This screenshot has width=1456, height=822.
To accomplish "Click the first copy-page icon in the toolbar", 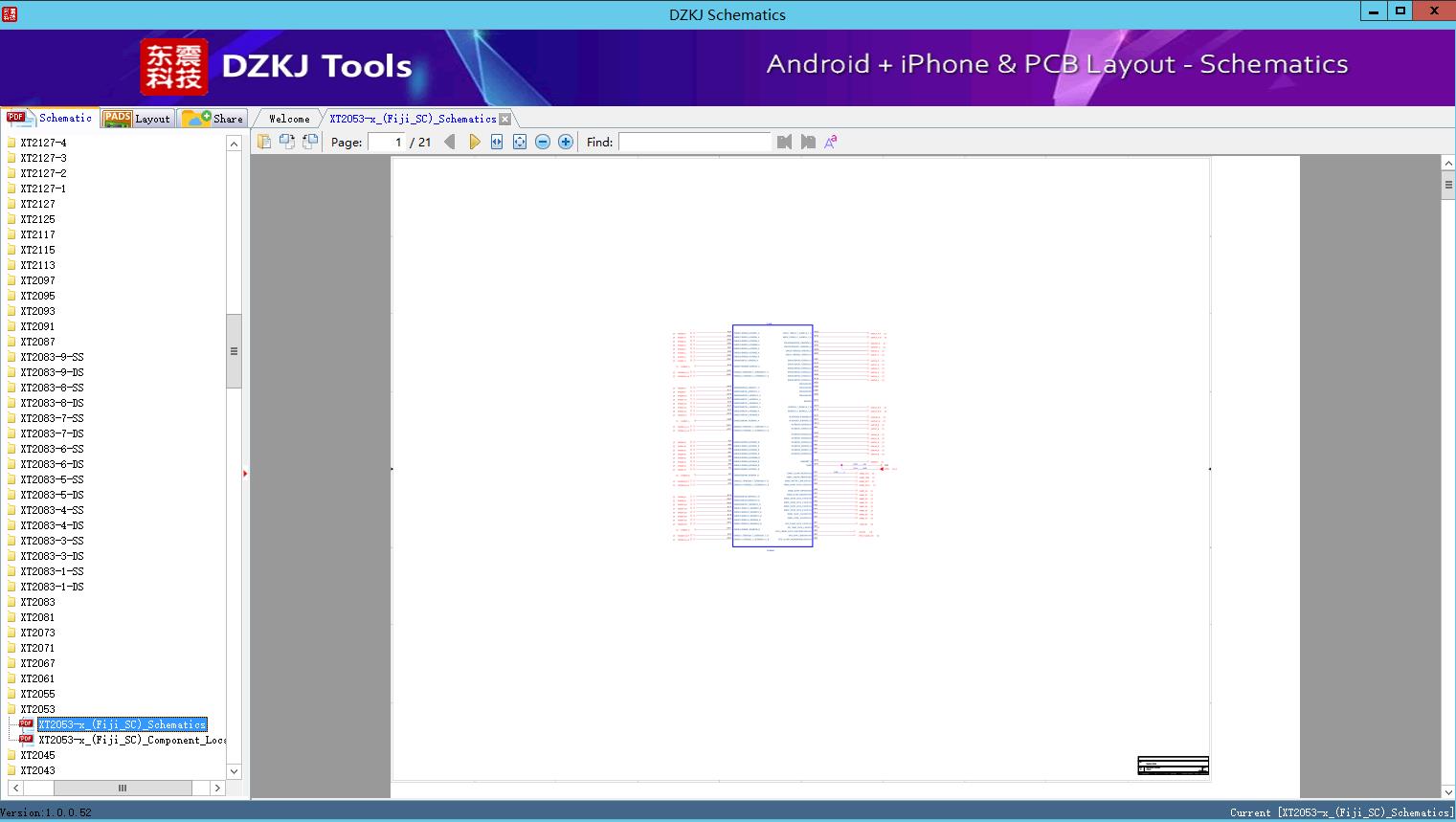I will [x=264, y=142].
